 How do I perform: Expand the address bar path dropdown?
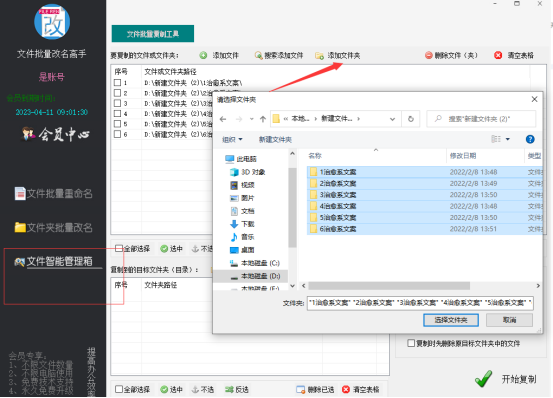[x=392, y=119]
